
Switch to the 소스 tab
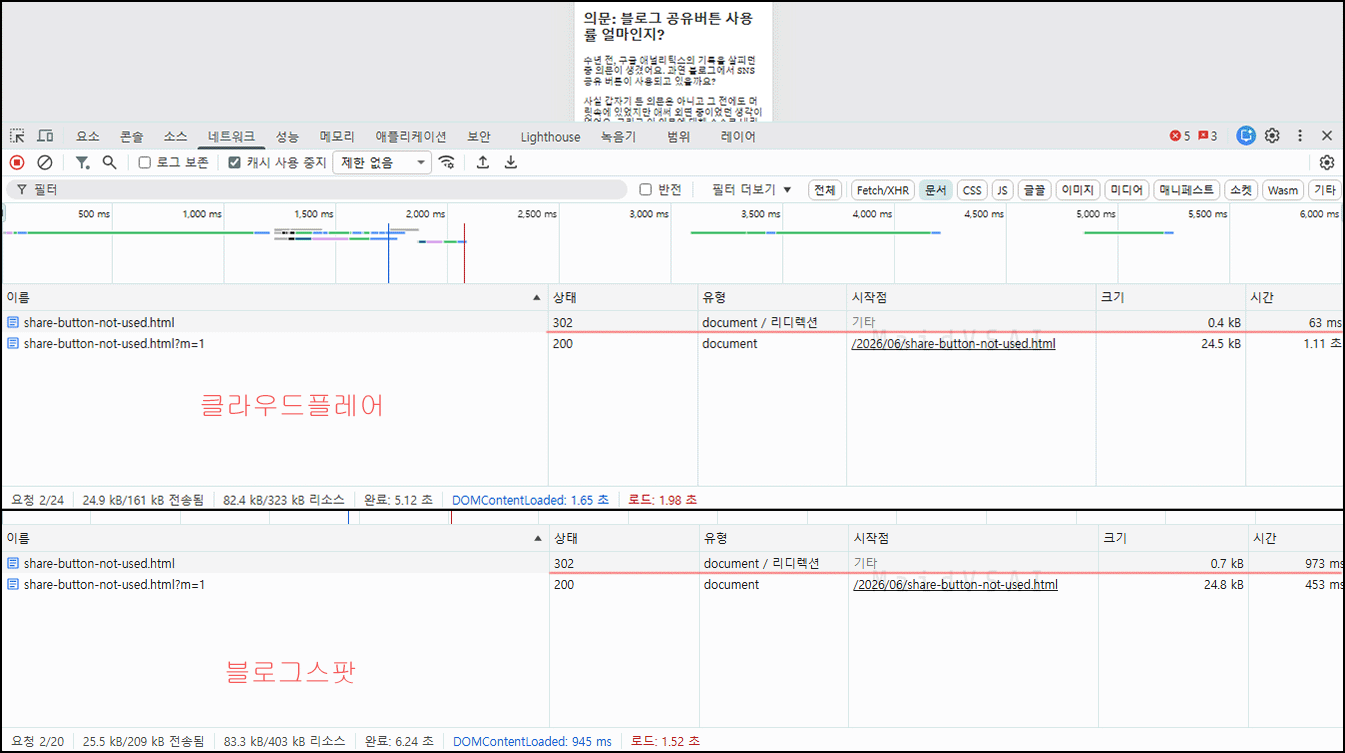[175, 137]
